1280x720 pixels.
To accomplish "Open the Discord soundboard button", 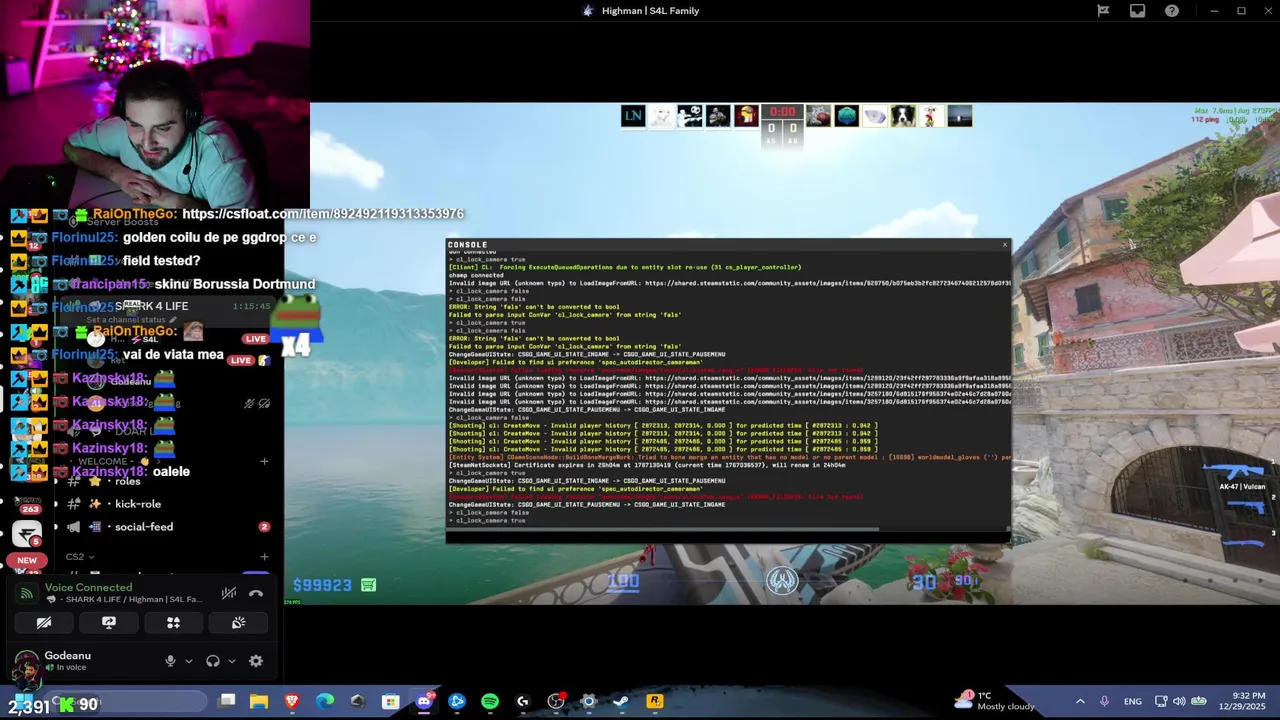I will point(238,622).
